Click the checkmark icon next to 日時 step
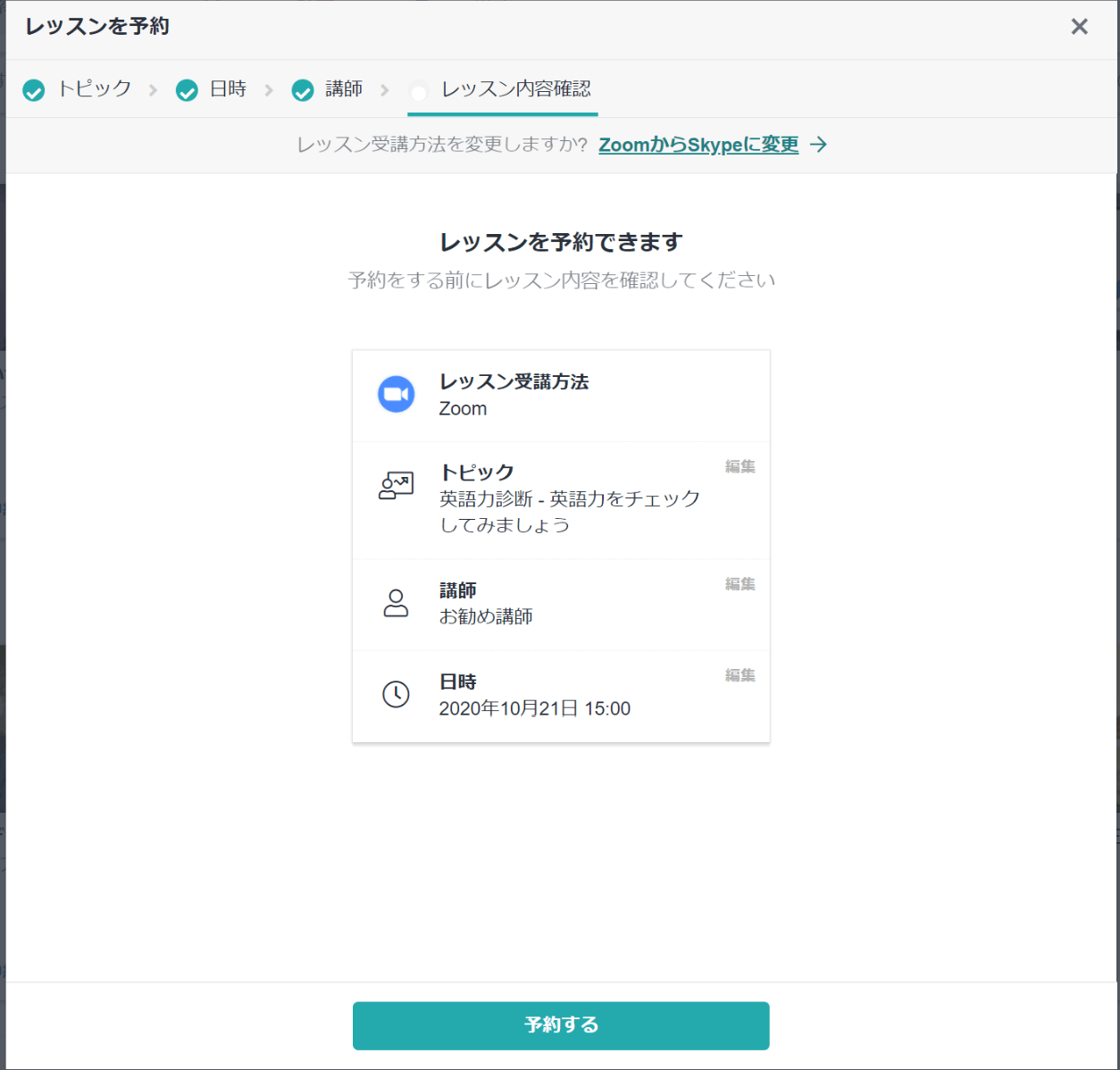 187,90
